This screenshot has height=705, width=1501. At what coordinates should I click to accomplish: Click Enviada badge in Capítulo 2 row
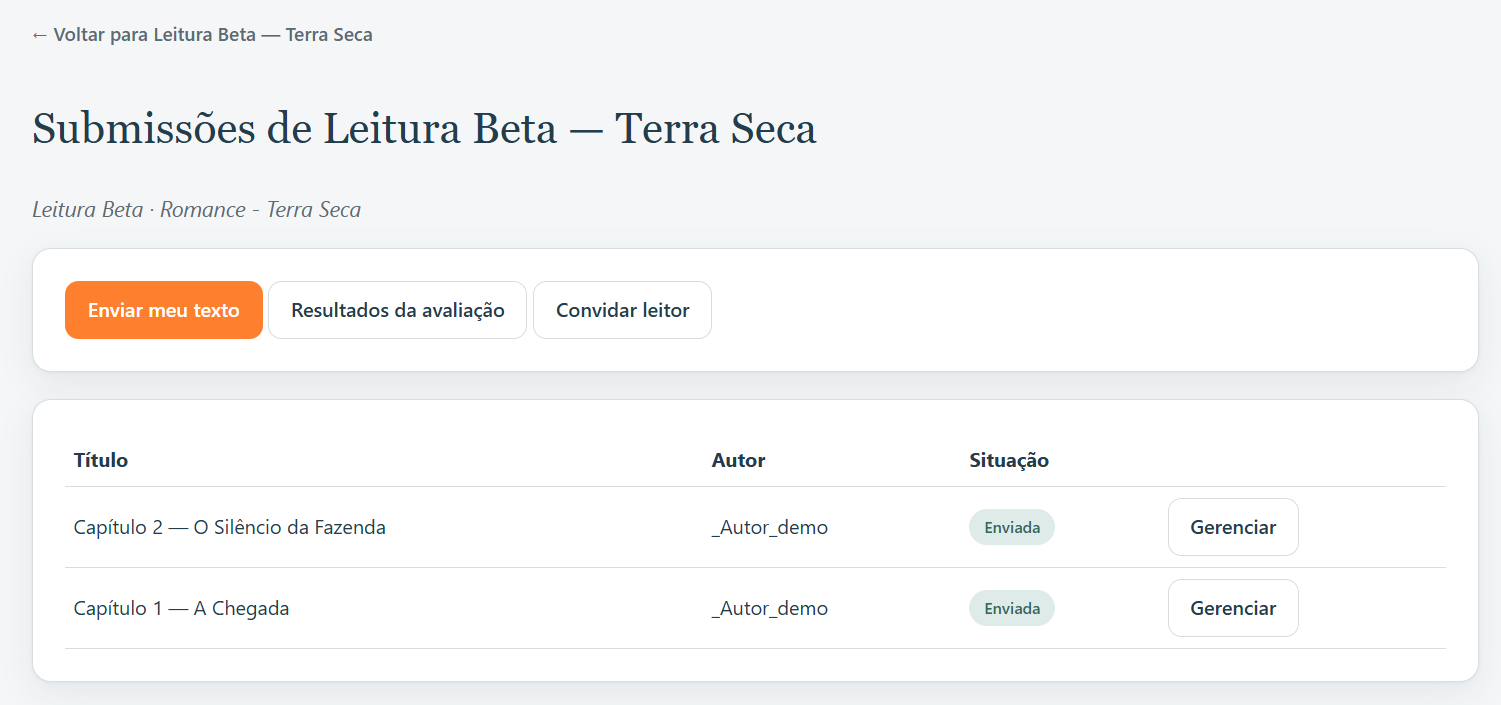[1012, 527]
